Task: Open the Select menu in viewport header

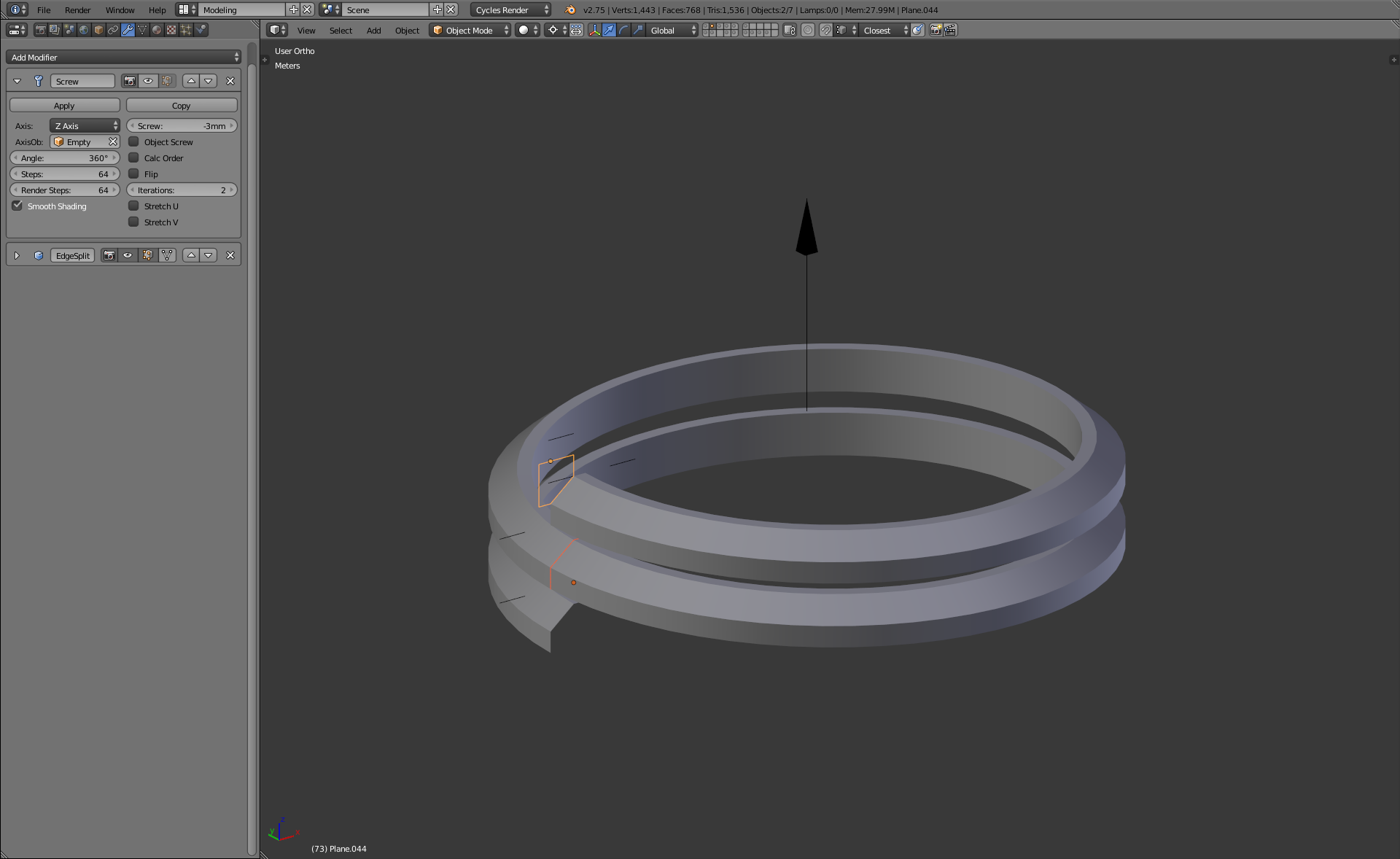Action: pyautogui.click(x=340, y=30)
